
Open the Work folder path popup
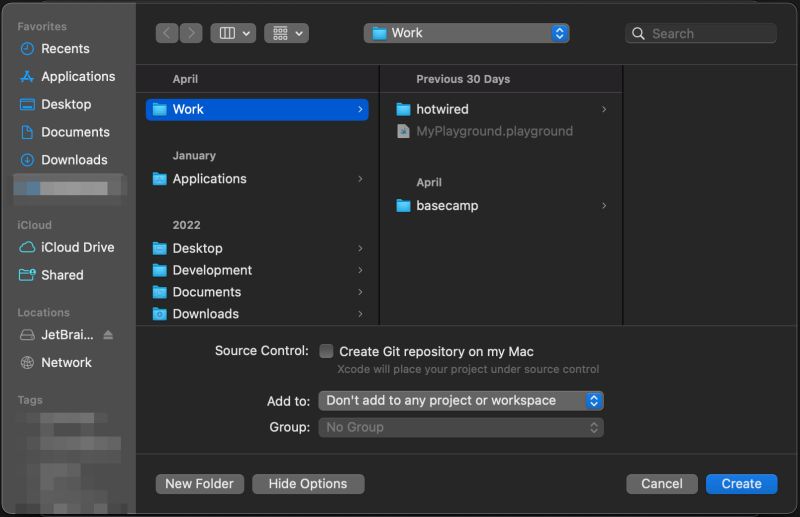[x=466, y=33]
